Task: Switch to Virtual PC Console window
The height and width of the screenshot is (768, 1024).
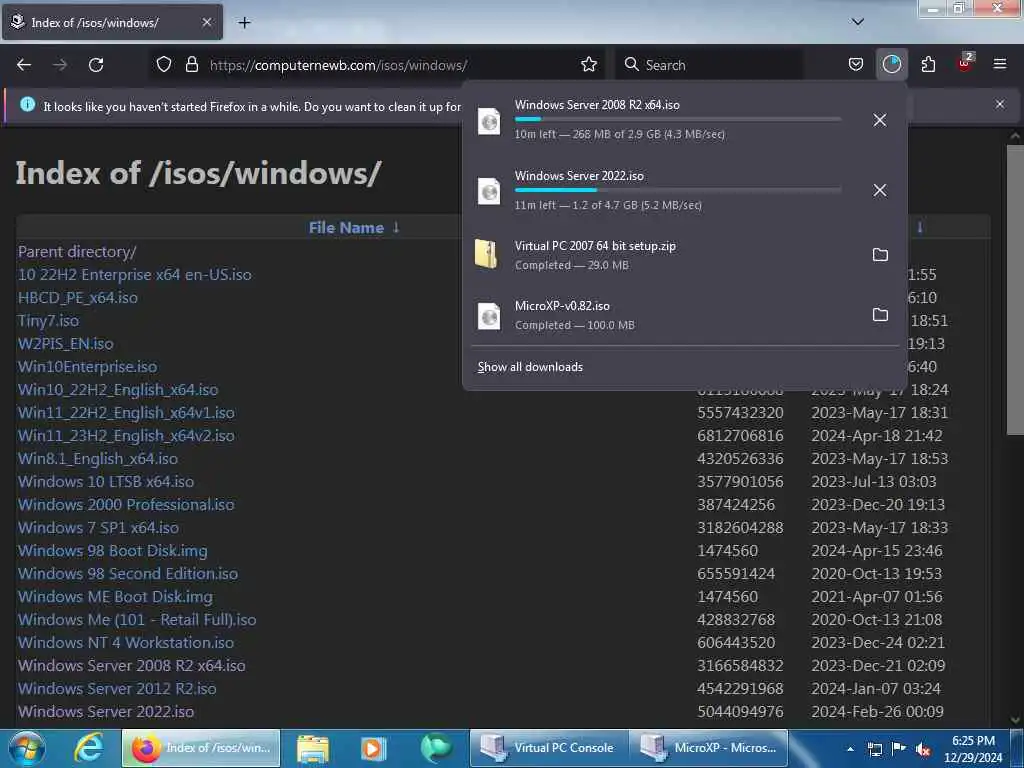Action: pos(549,748)
